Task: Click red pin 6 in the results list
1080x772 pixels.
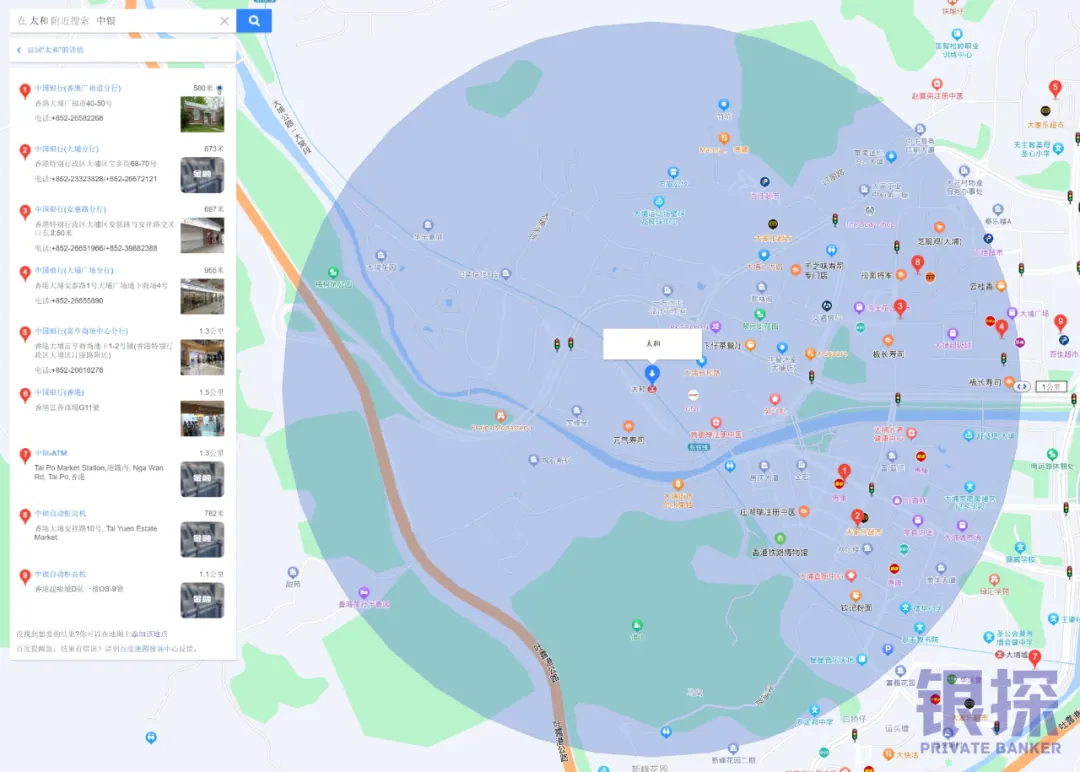Action: click(x=25, y=395)
